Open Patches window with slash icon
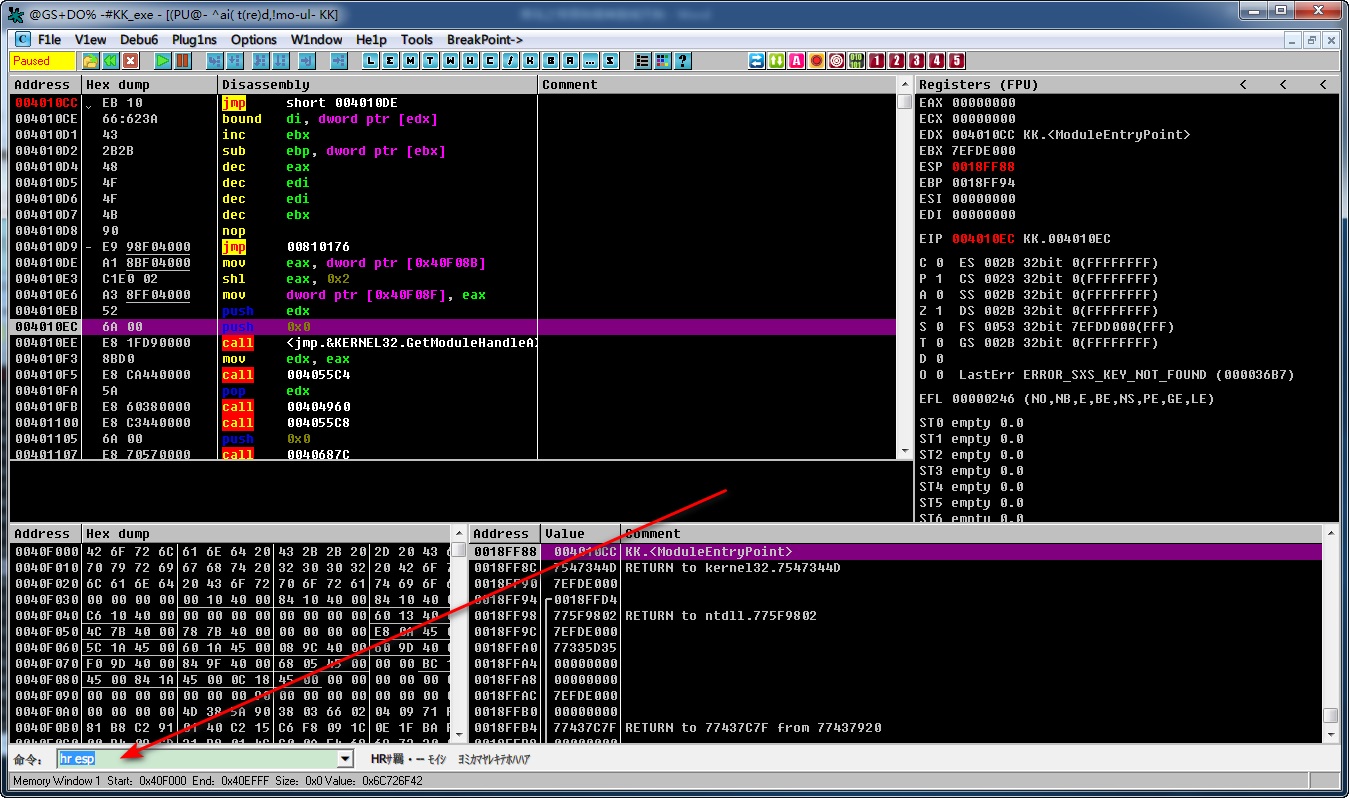 511,61
